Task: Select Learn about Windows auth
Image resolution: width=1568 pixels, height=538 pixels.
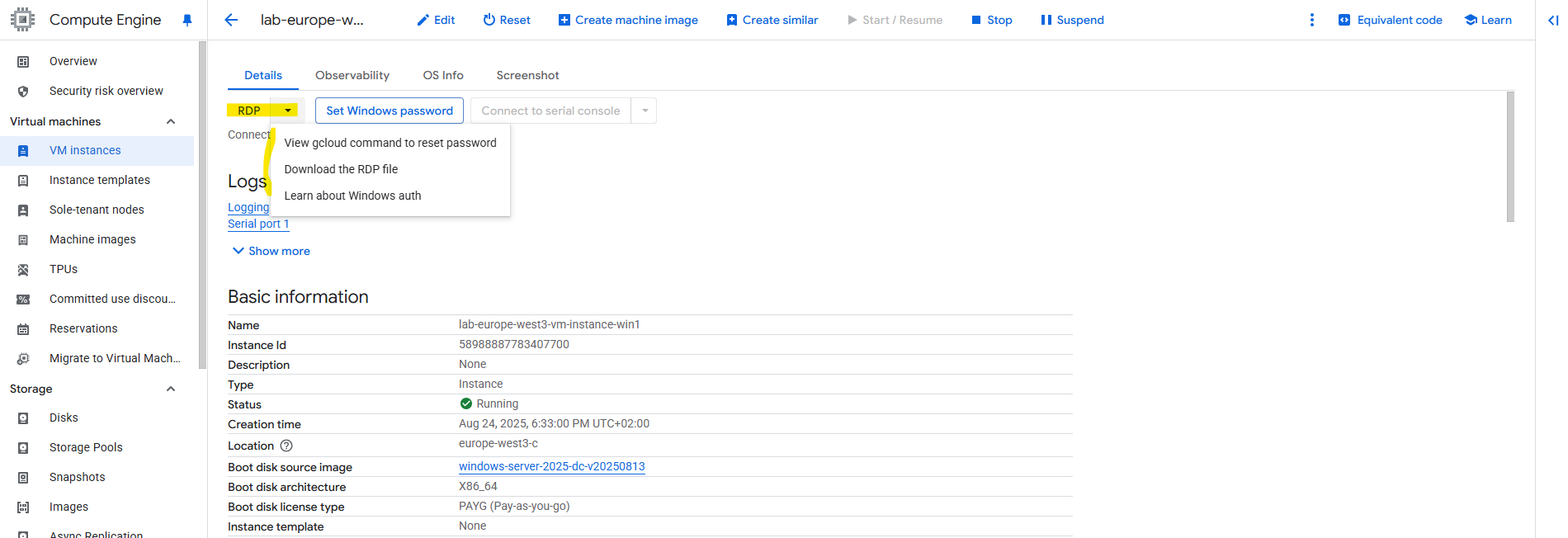Action: coord(390,196)
